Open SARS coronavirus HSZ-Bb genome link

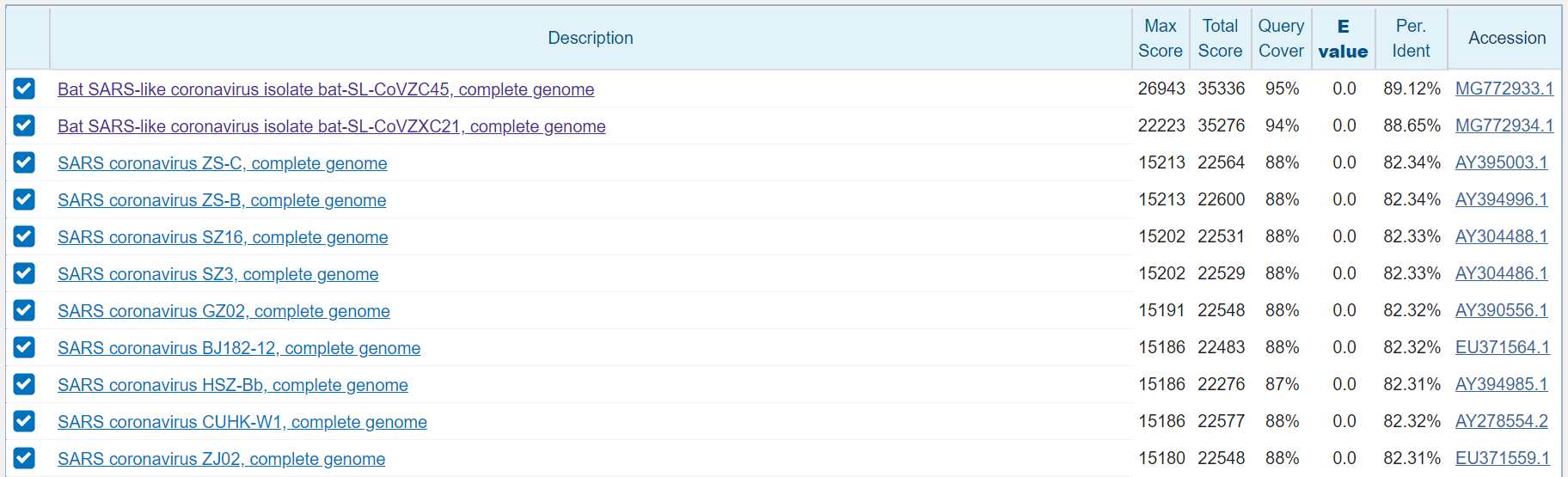point(233,385)
